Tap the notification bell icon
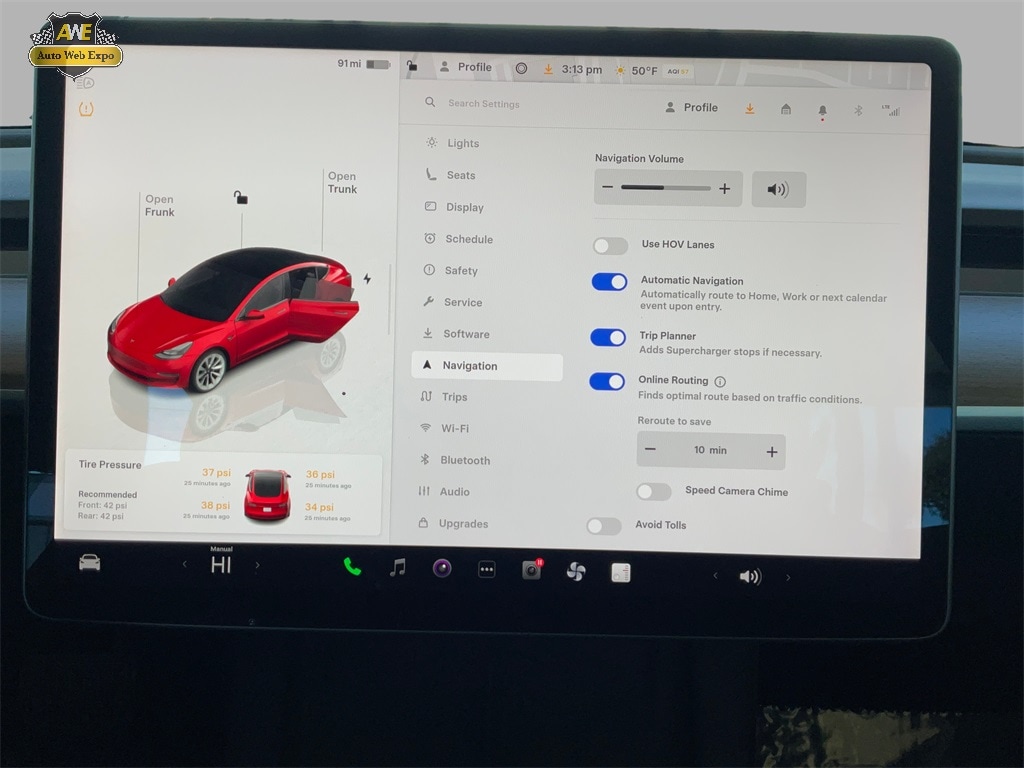This screenshot has width=1024, height=768. point(822,110)
